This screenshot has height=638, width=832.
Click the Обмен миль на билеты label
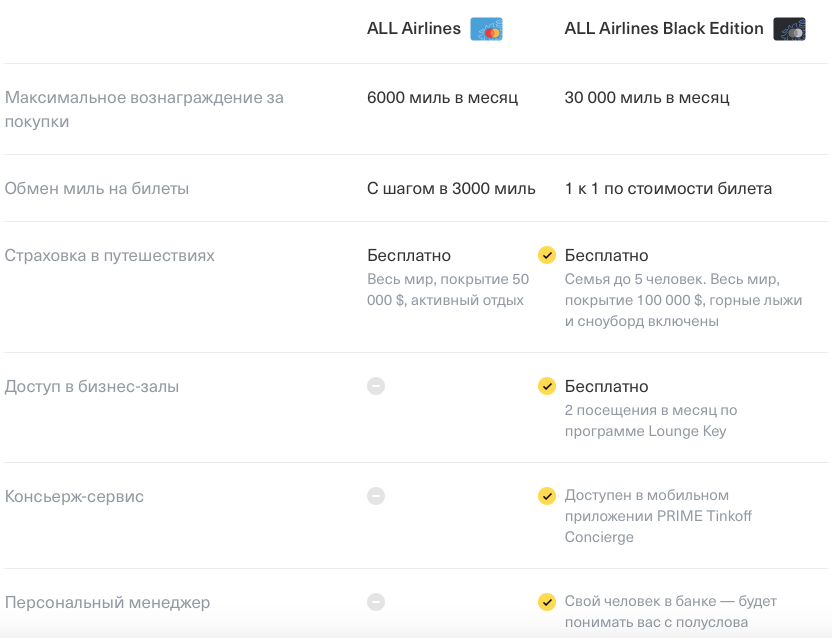coord(97,188)
